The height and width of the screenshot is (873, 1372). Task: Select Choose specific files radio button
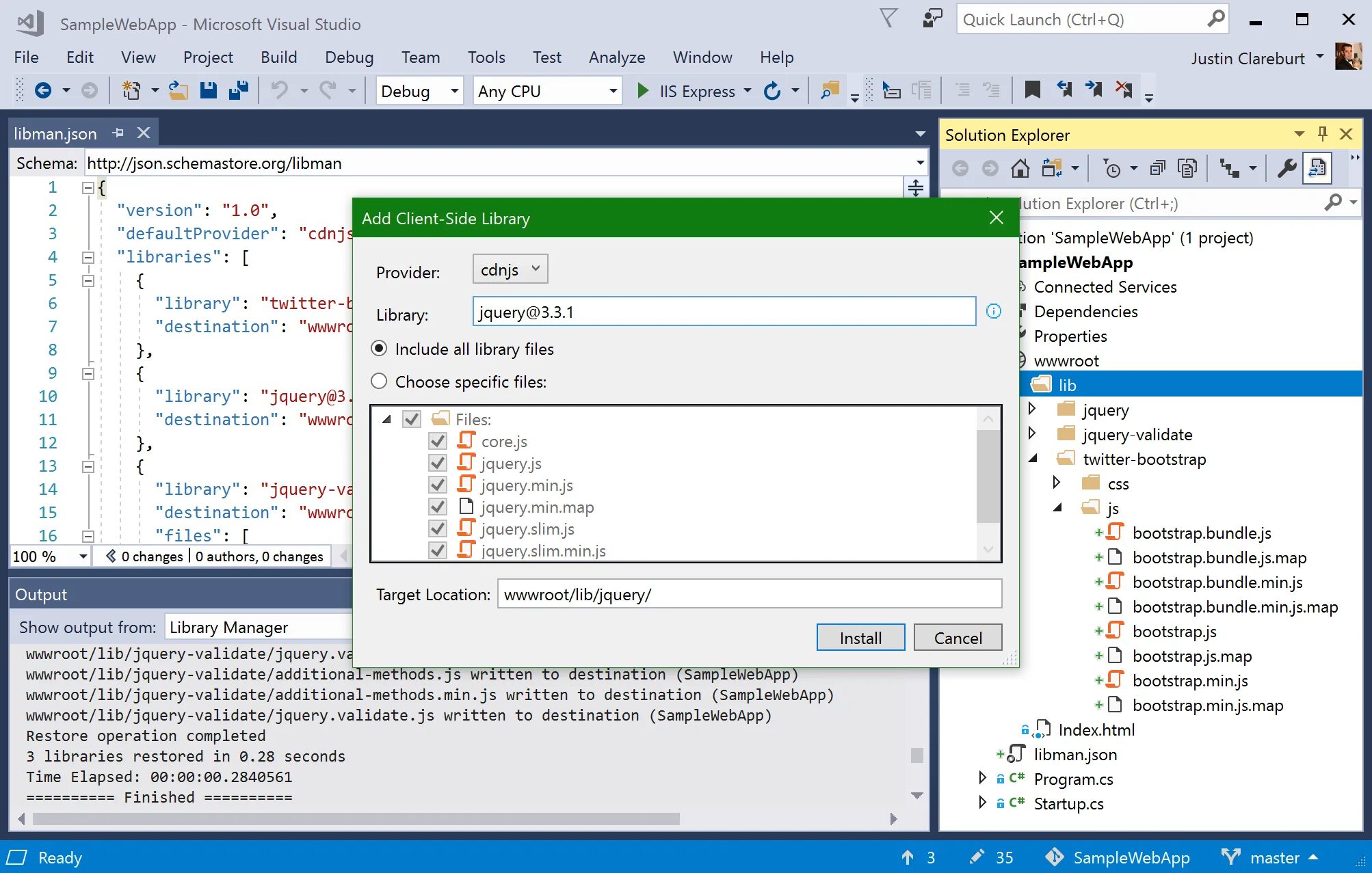coord(379,381)
